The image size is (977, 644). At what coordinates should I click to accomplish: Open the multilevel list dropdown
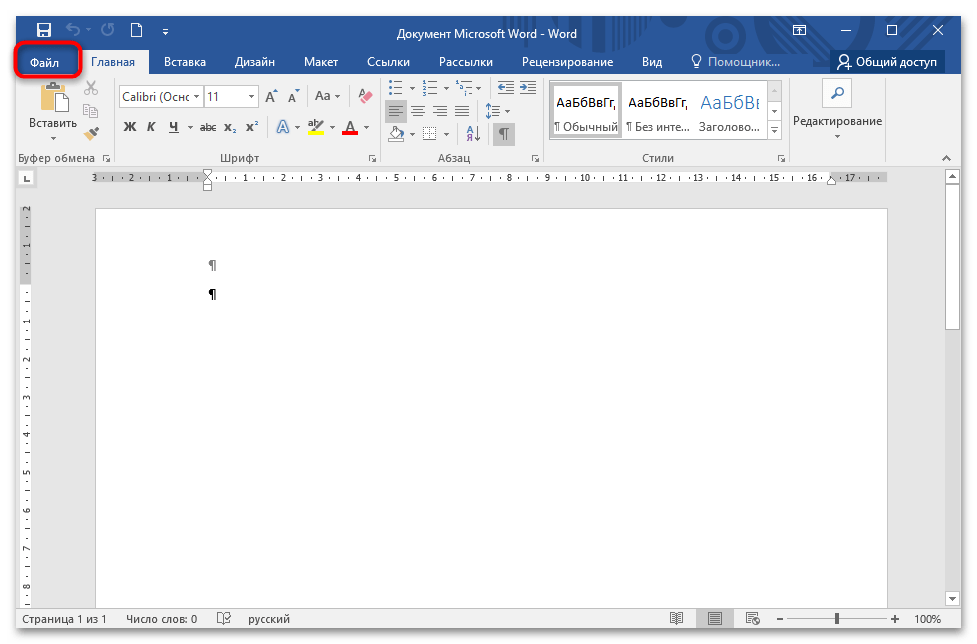479,88
